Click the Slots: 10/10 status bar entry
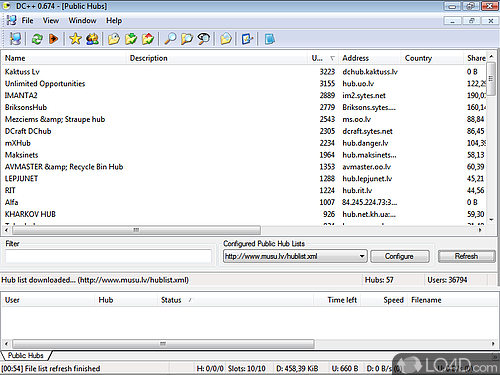The height and width of the screenshot is (375, 500). point(247,368)
